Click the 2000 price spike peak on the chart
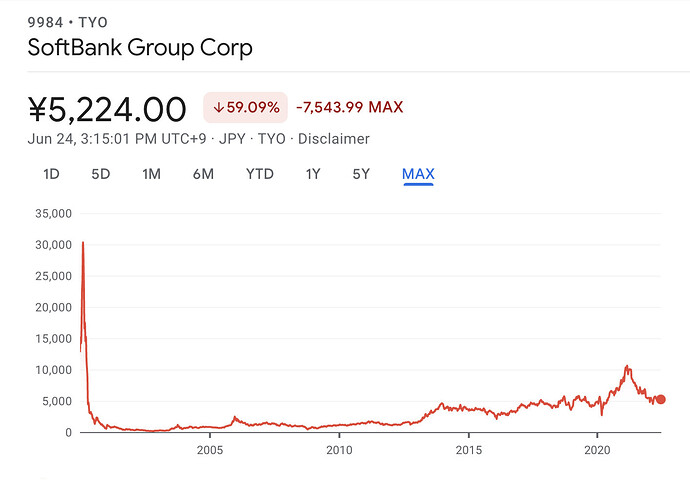 click(83, 243)
